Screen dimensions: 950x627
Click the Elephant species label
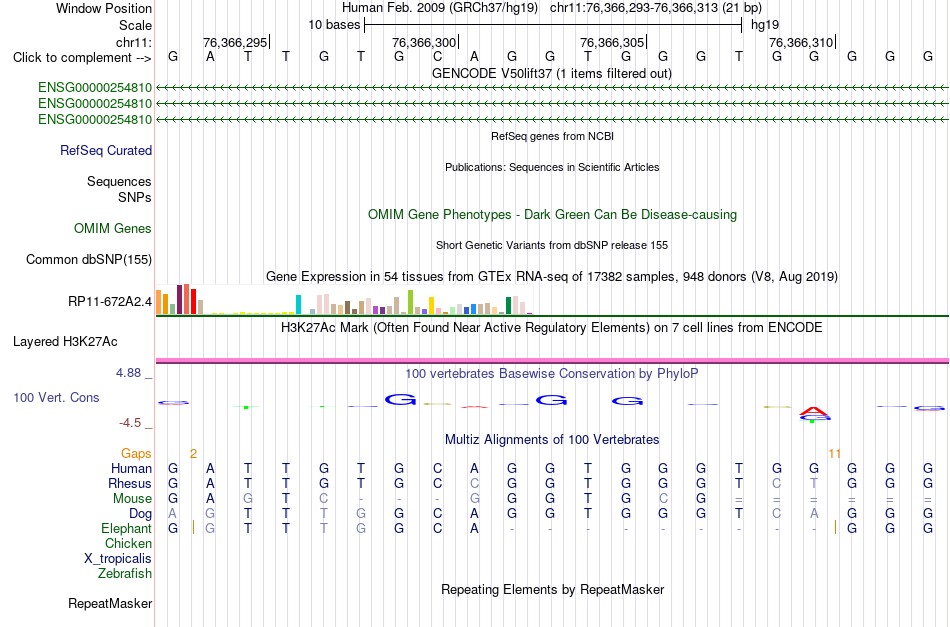(127, 528)
